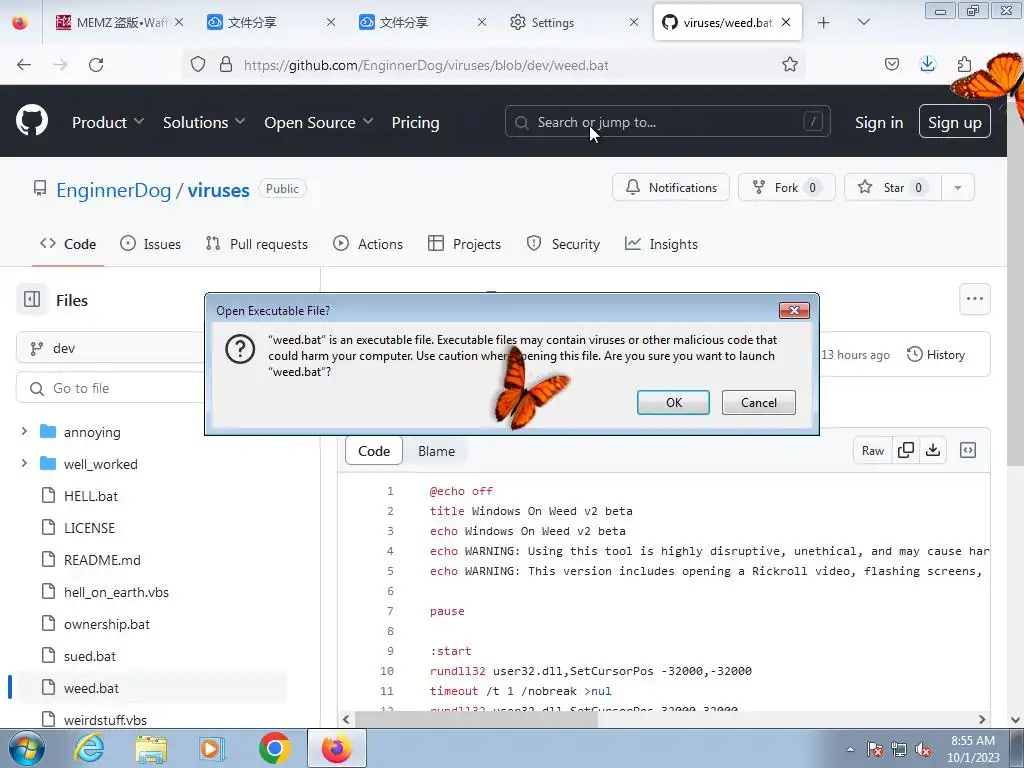Open a new tab with plus button
The height and width of the screenshot is (768, 1024).
coord(824,22)
